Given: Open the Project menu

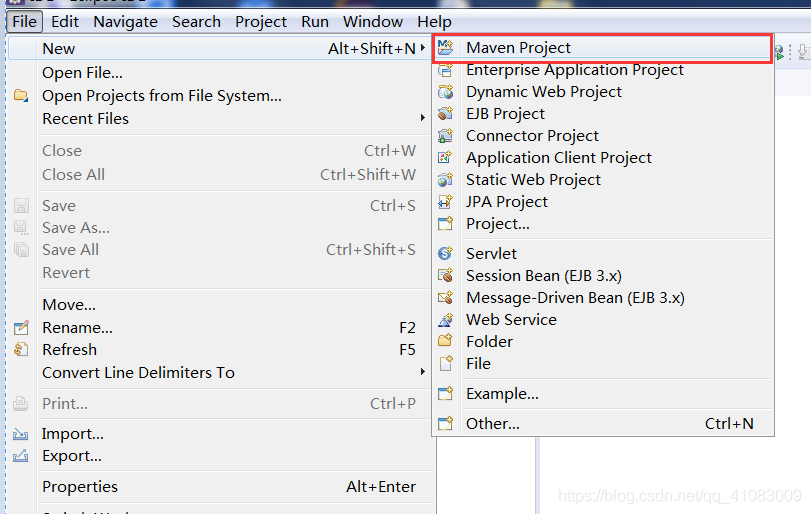Looking at the screenshot, I should pyautogui.click(x=261, y=22).
